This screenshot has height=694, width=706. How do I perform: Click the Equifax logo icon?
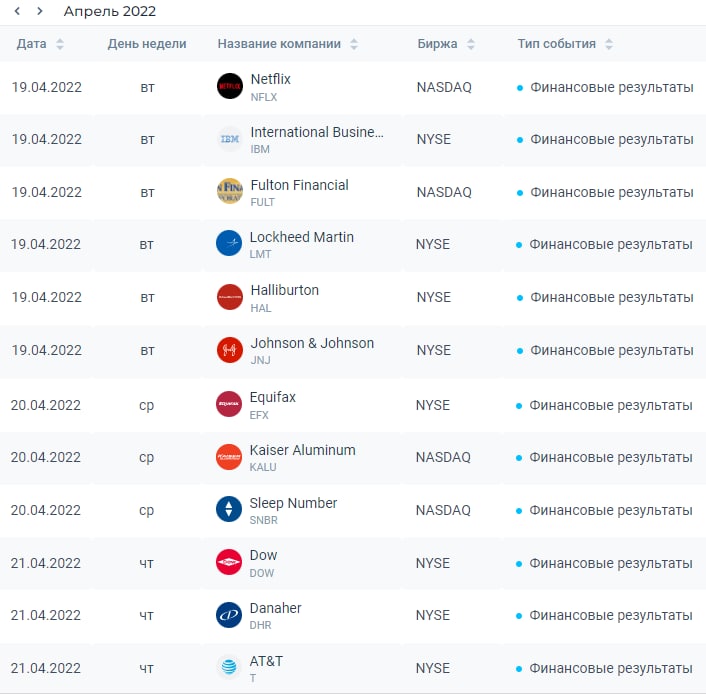click(x=229, y=404)
